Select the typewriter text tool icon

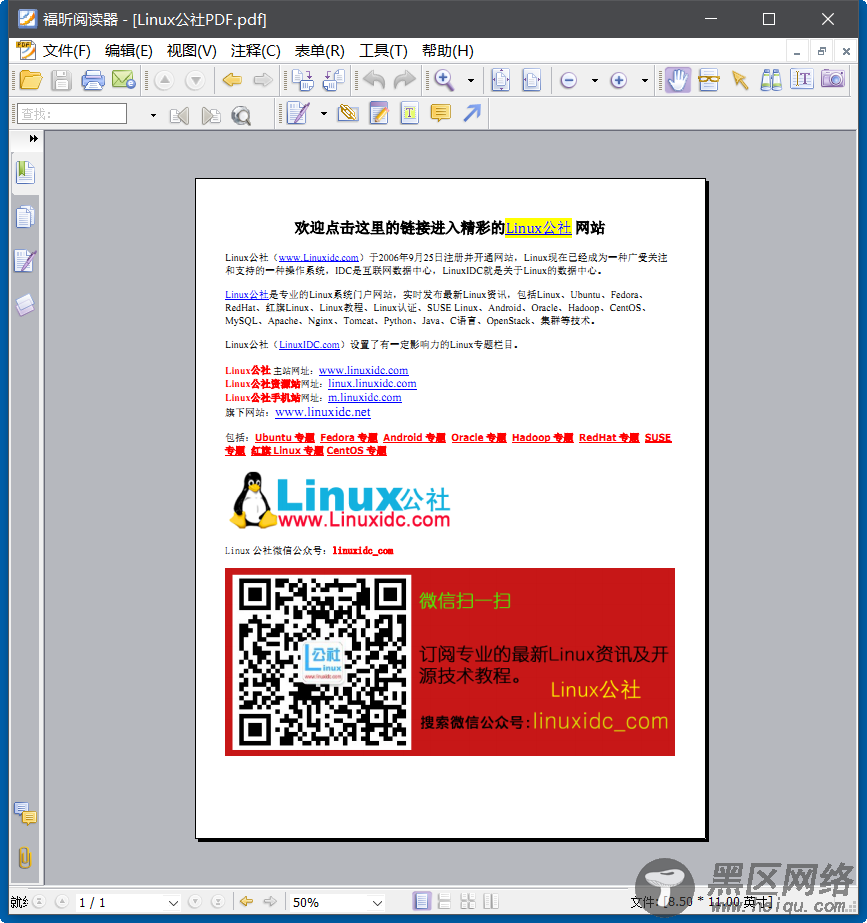pyautogui.click(x=410, y=113)
